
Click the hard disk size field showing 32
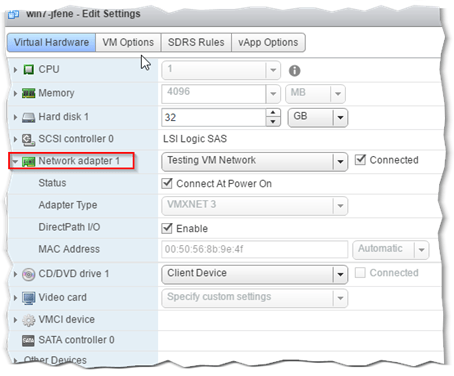pyautogui.click(x=214, y=117)
